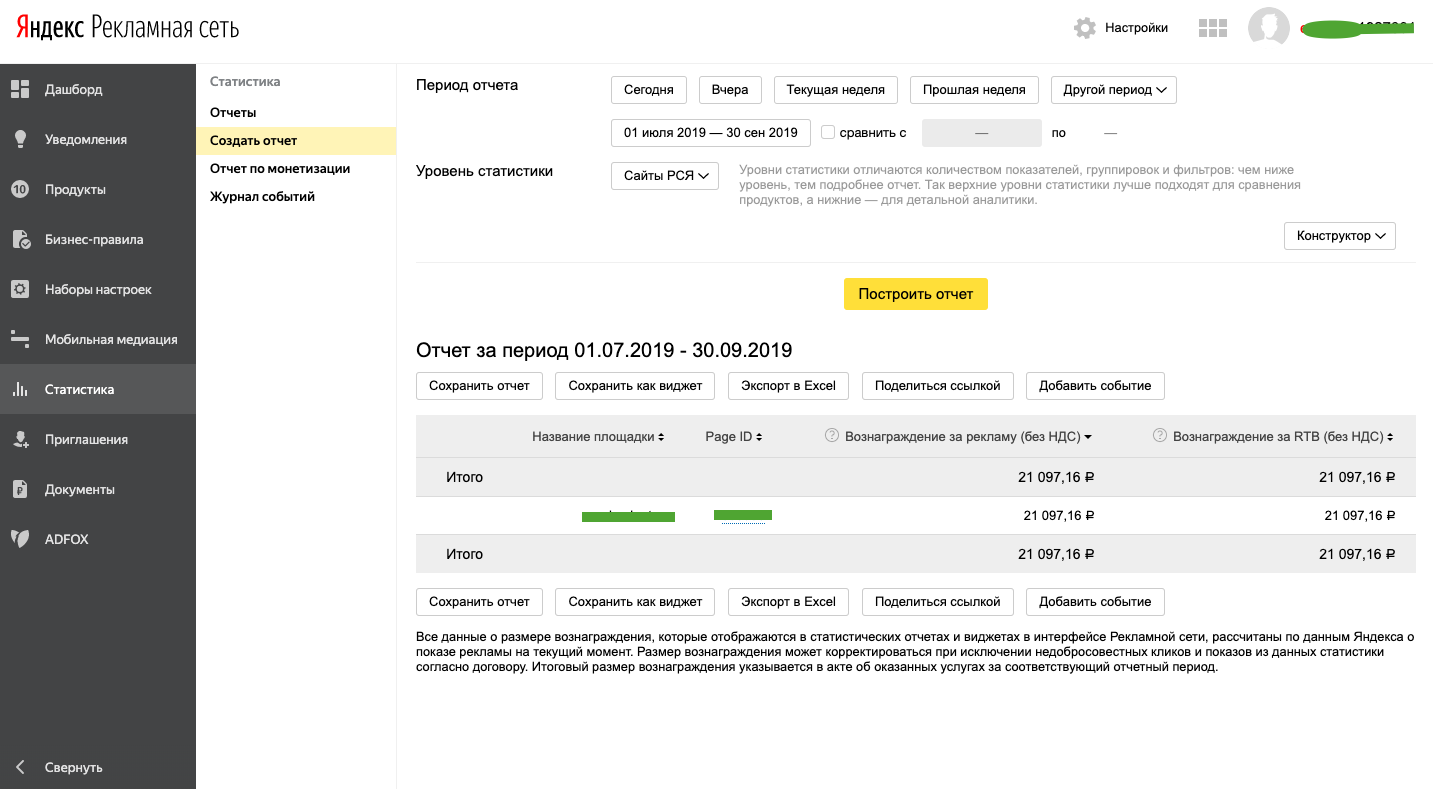Screen dimensions: 1433x789
Task: Click the settings gear icon in header
Action: click(x=1085, y=28)
